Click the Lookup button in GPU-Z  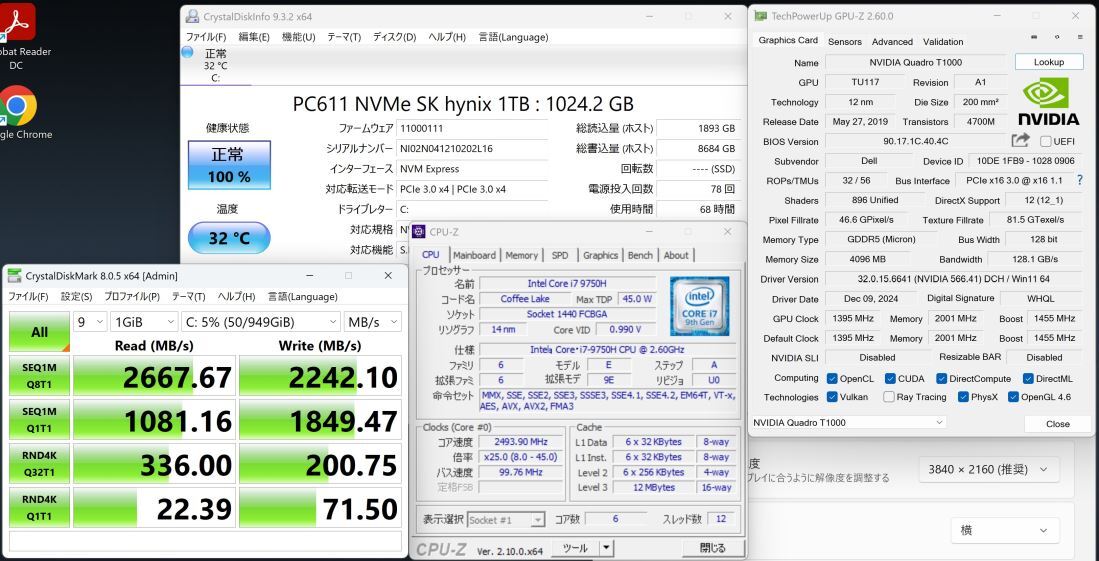coord(1049,62)
